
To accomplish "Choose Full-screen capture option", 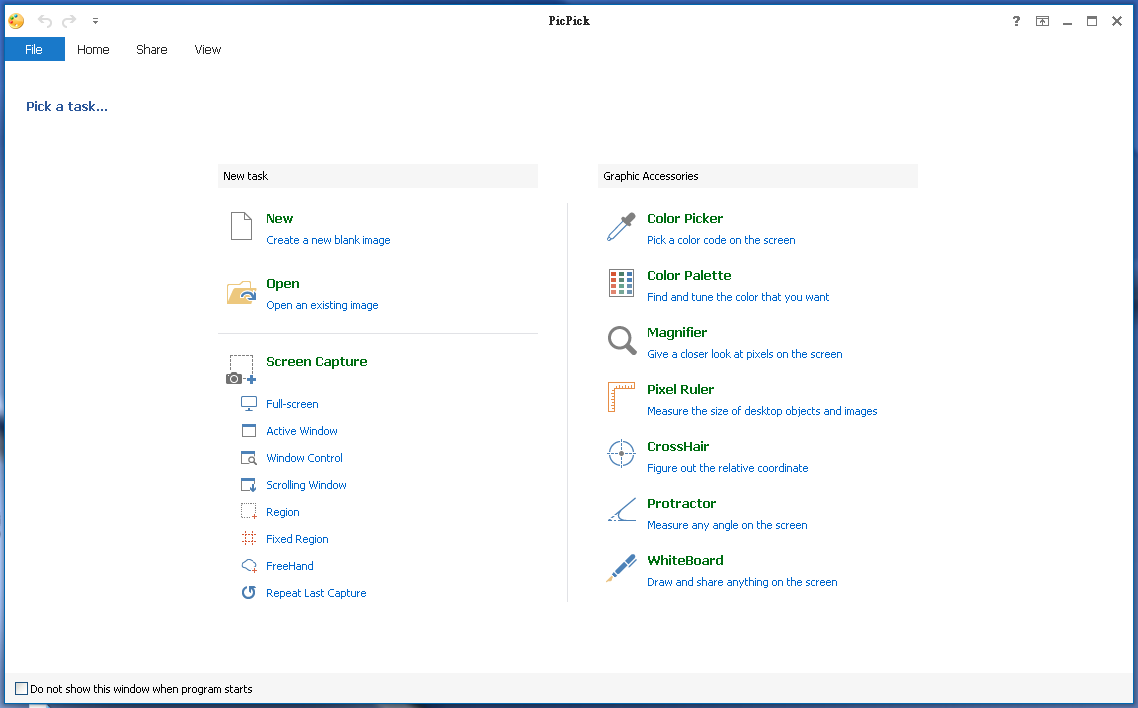I will (292, 404).
